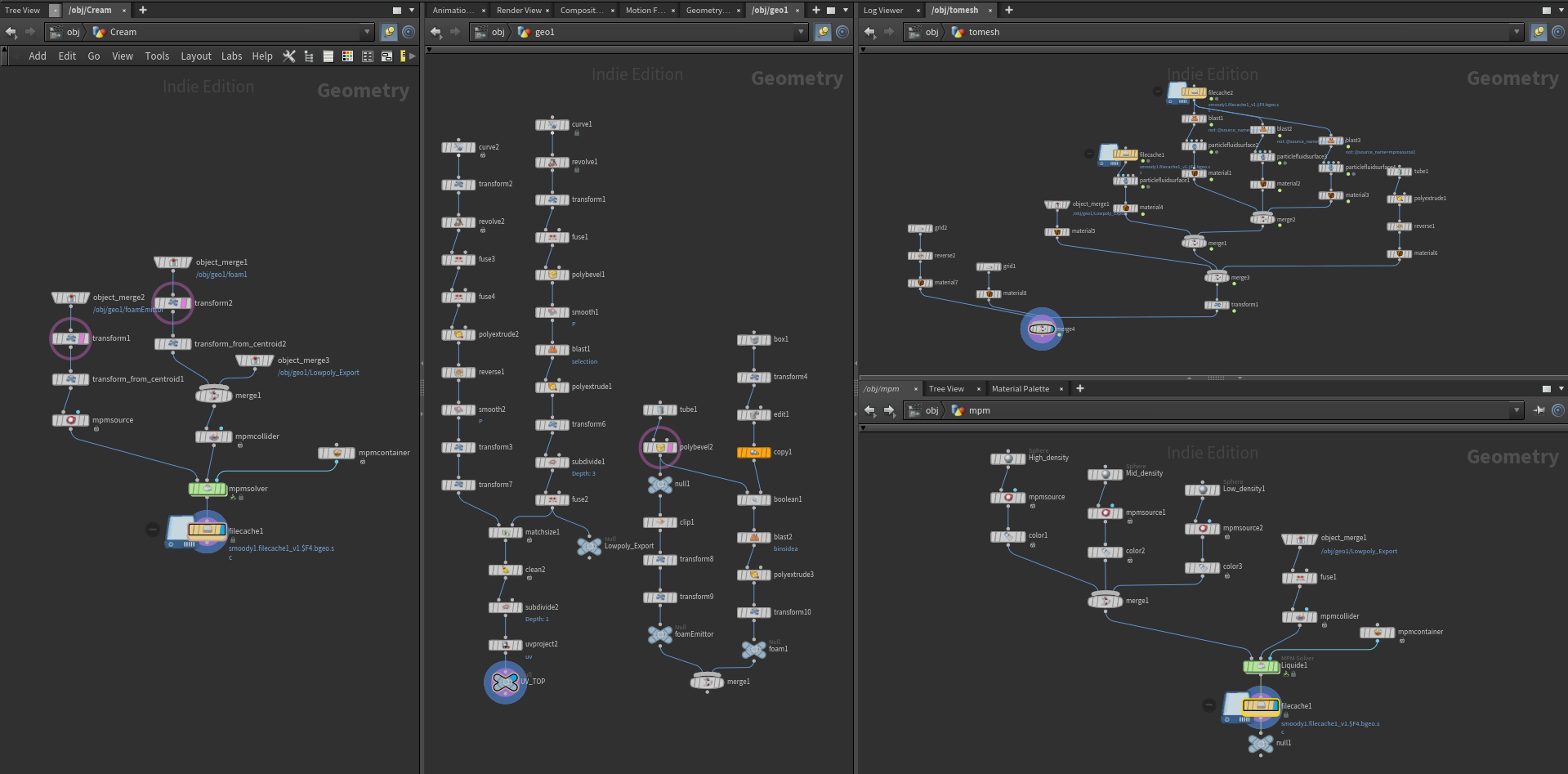This screenshot has height=774, width=1568.
Task: Select the merge4 node in tomesh
Action: tap(1042, 329)
